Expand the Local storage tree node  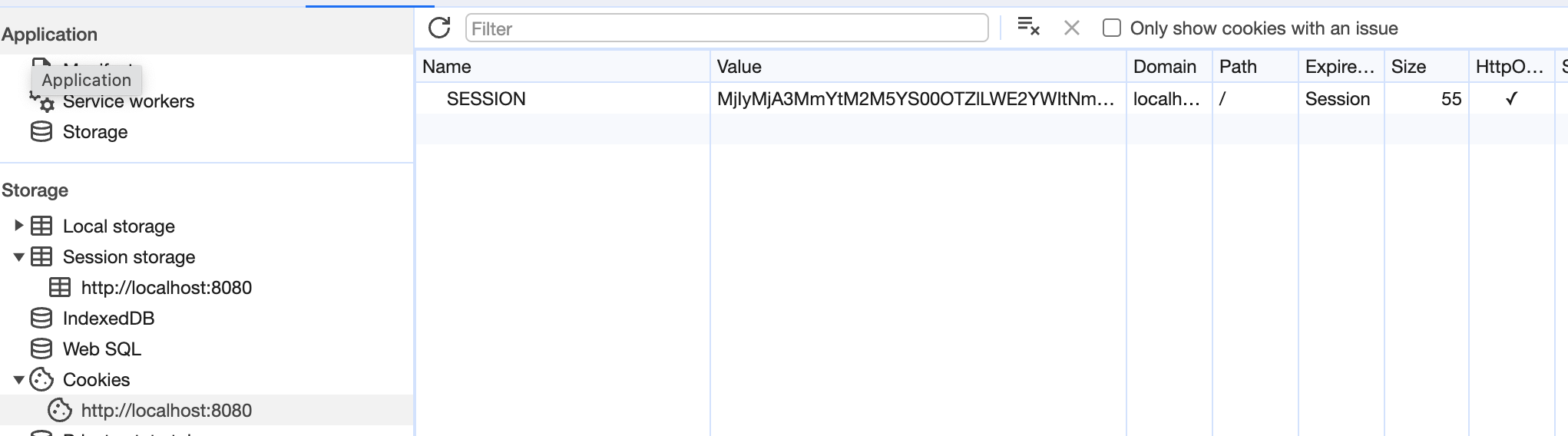click(18, 226)
